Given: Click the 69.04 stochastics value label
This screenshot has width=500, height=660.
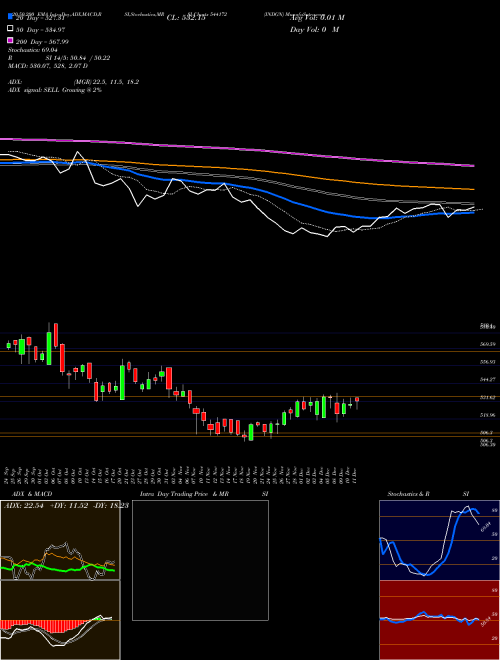Looking at the screenshot, I should click(x=485, y=526).
